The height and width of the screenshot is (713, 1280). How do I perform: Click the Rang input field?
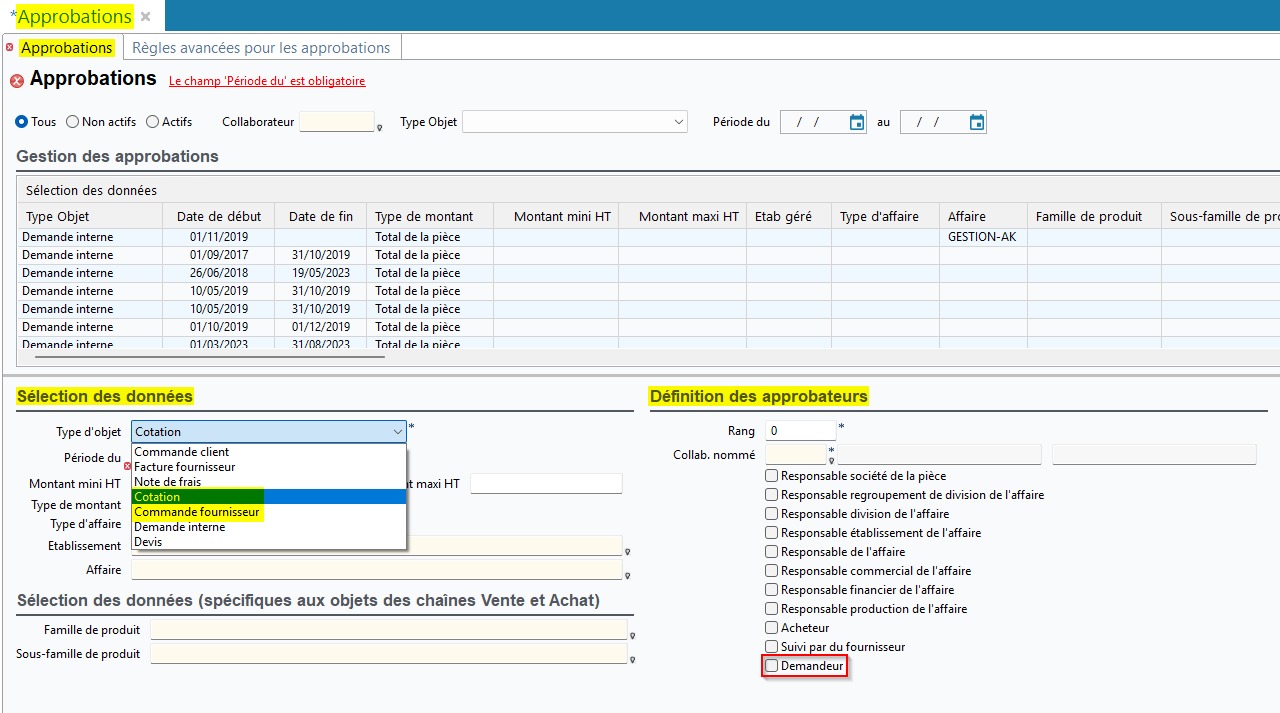pyautogui.click(x=800, y=431)
